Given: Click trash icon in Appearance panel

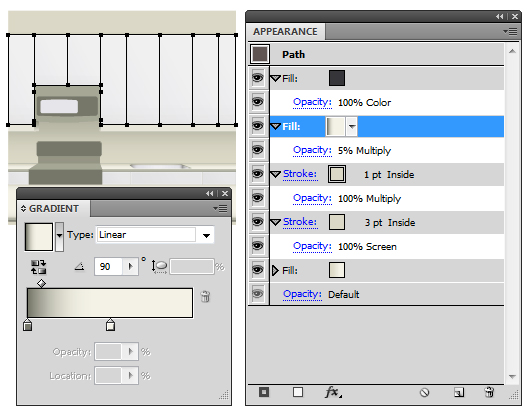Looking at the screenshot, I should tap(489, 392).
